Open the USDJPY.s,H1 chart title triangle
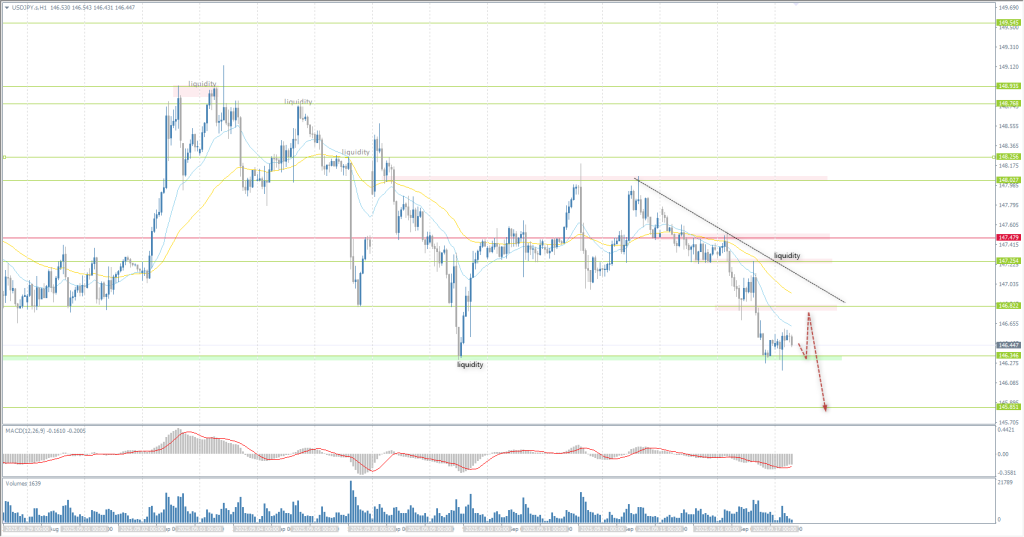 click(6, 8)
